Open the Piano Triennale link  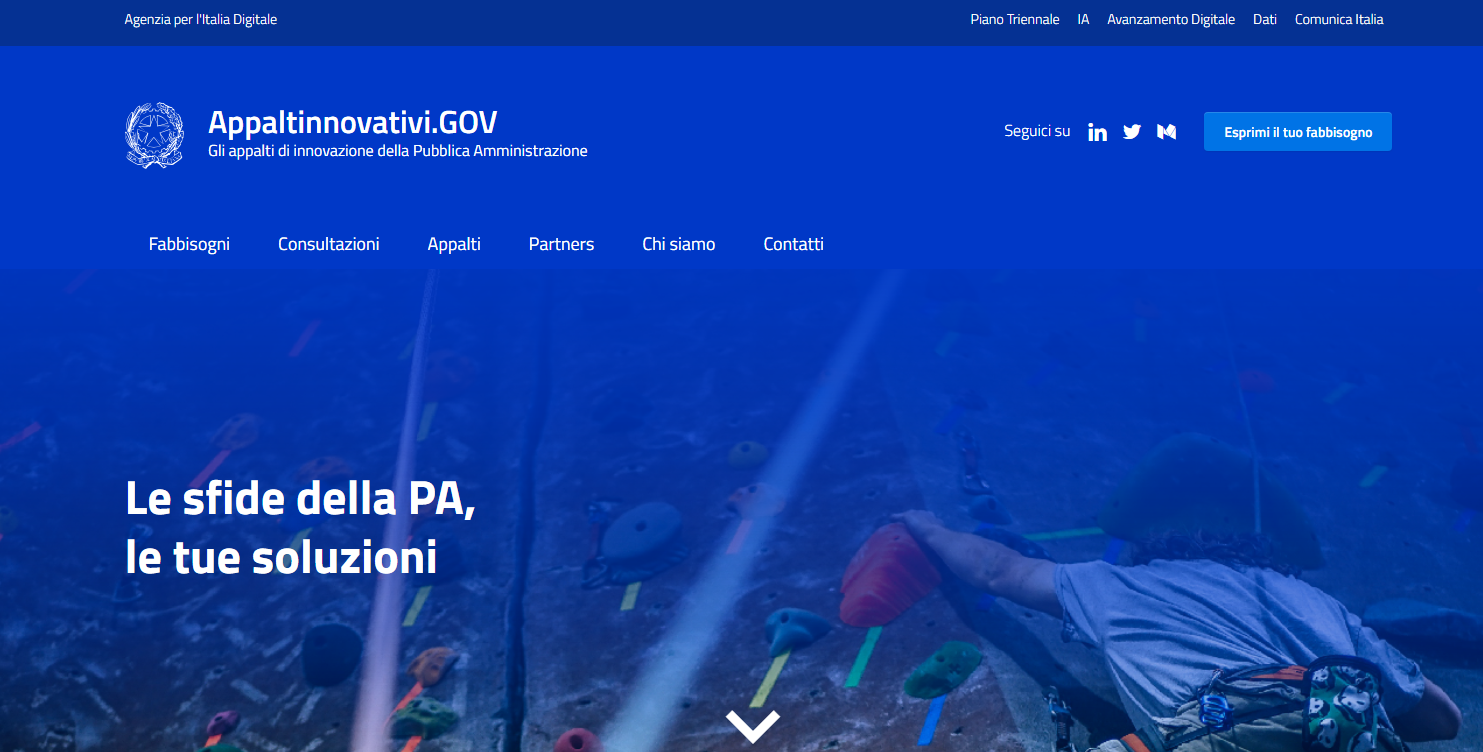(x=1014, y=20)
